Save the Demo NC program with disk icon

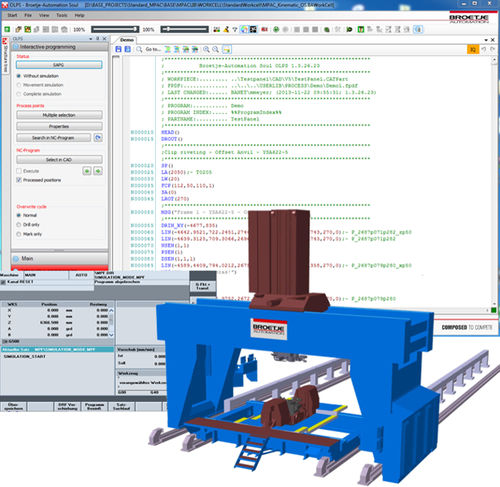pyautogui.click(x=118, y=49)
